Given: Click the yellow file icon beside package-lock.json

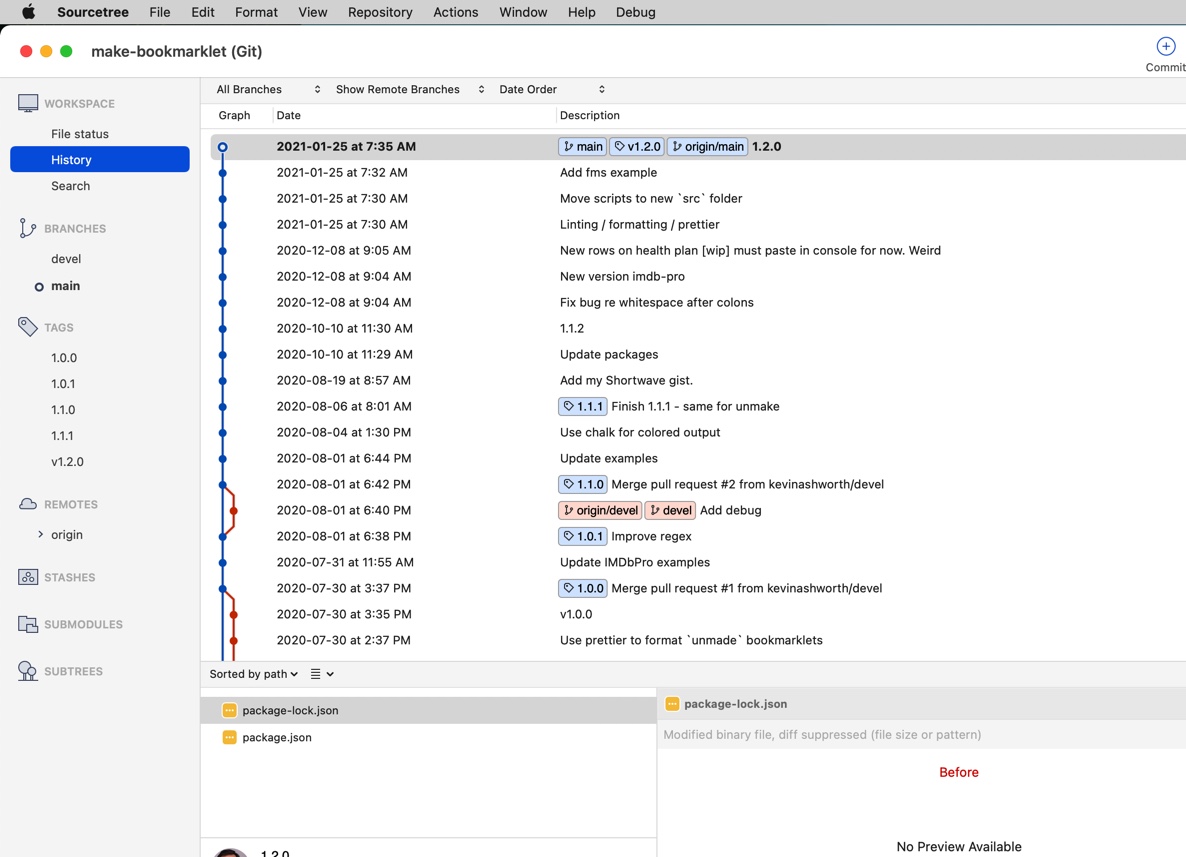Looking at the screenshot, I should click(228, 710).
